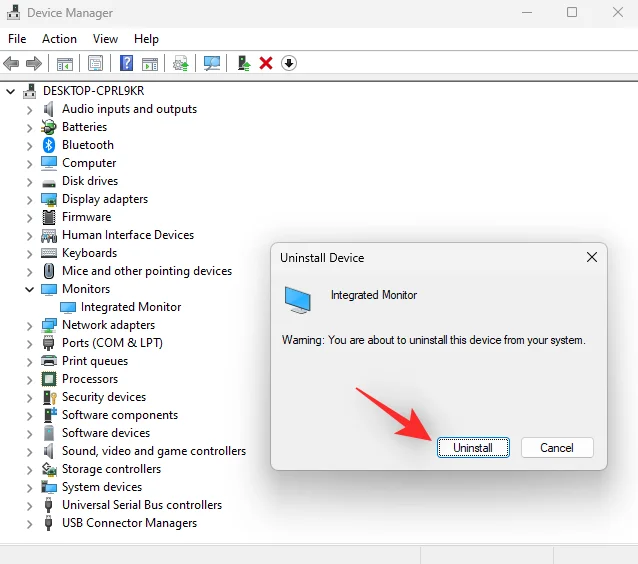
Task: Click the Disk drives icon
Action: [49, 184]
